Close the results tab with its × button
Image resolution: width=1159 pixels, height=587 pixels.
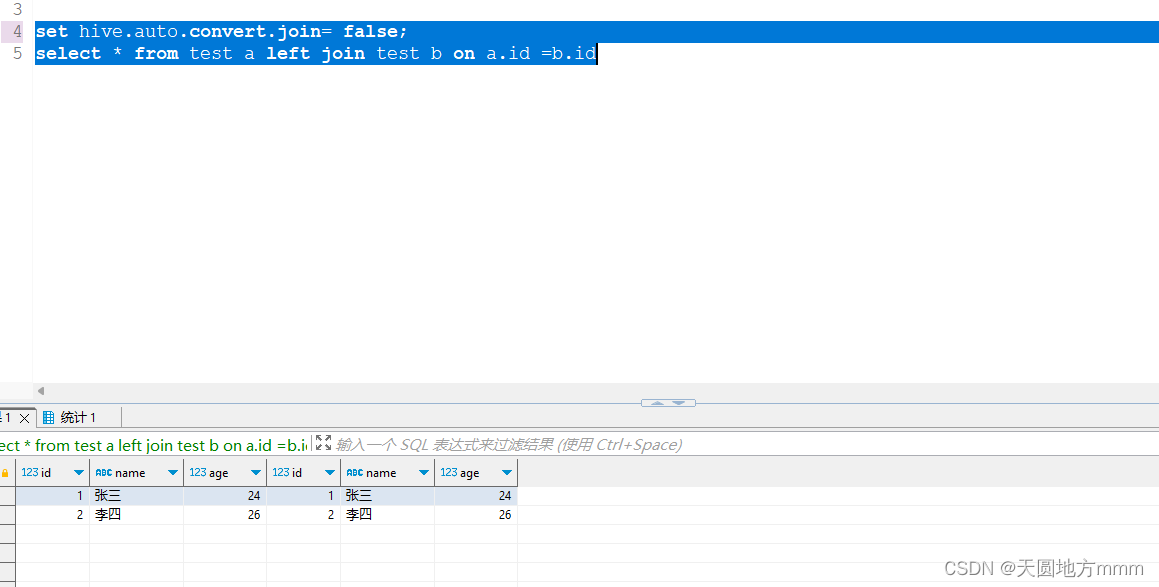(25, 417)
